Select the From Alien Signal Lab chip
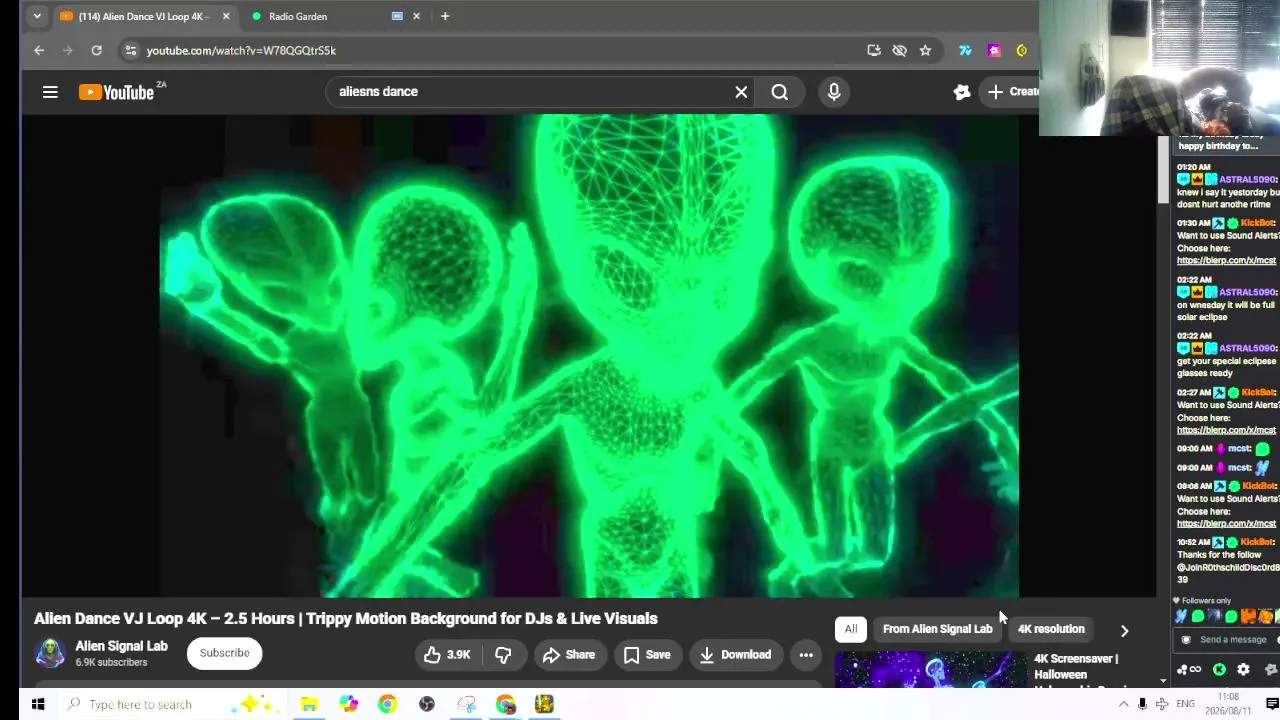Screen dimensions: 1280x720 pos(938,629)
